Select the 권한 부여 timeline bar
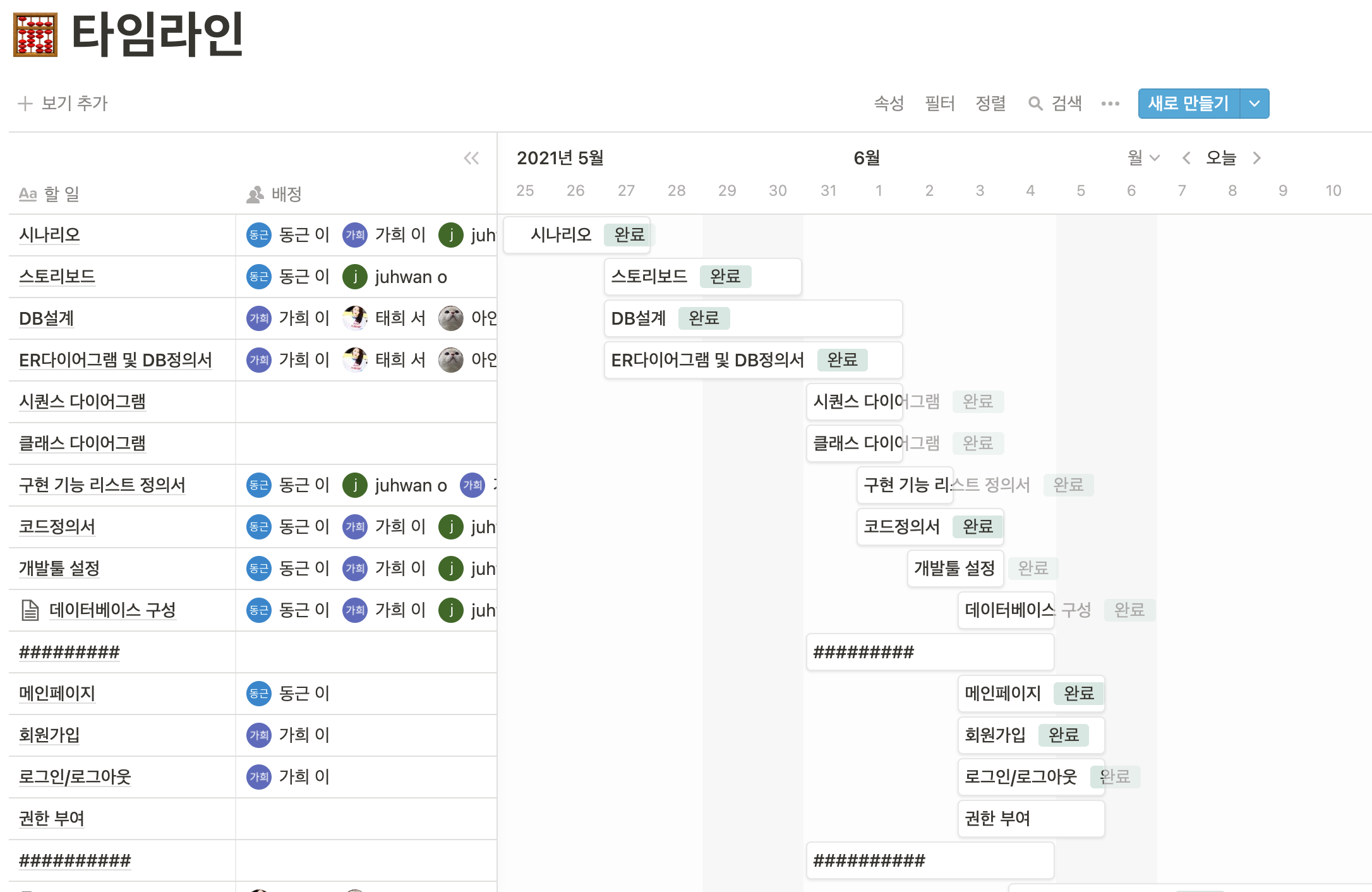 pyautogui.click(x=1031, y=819)
